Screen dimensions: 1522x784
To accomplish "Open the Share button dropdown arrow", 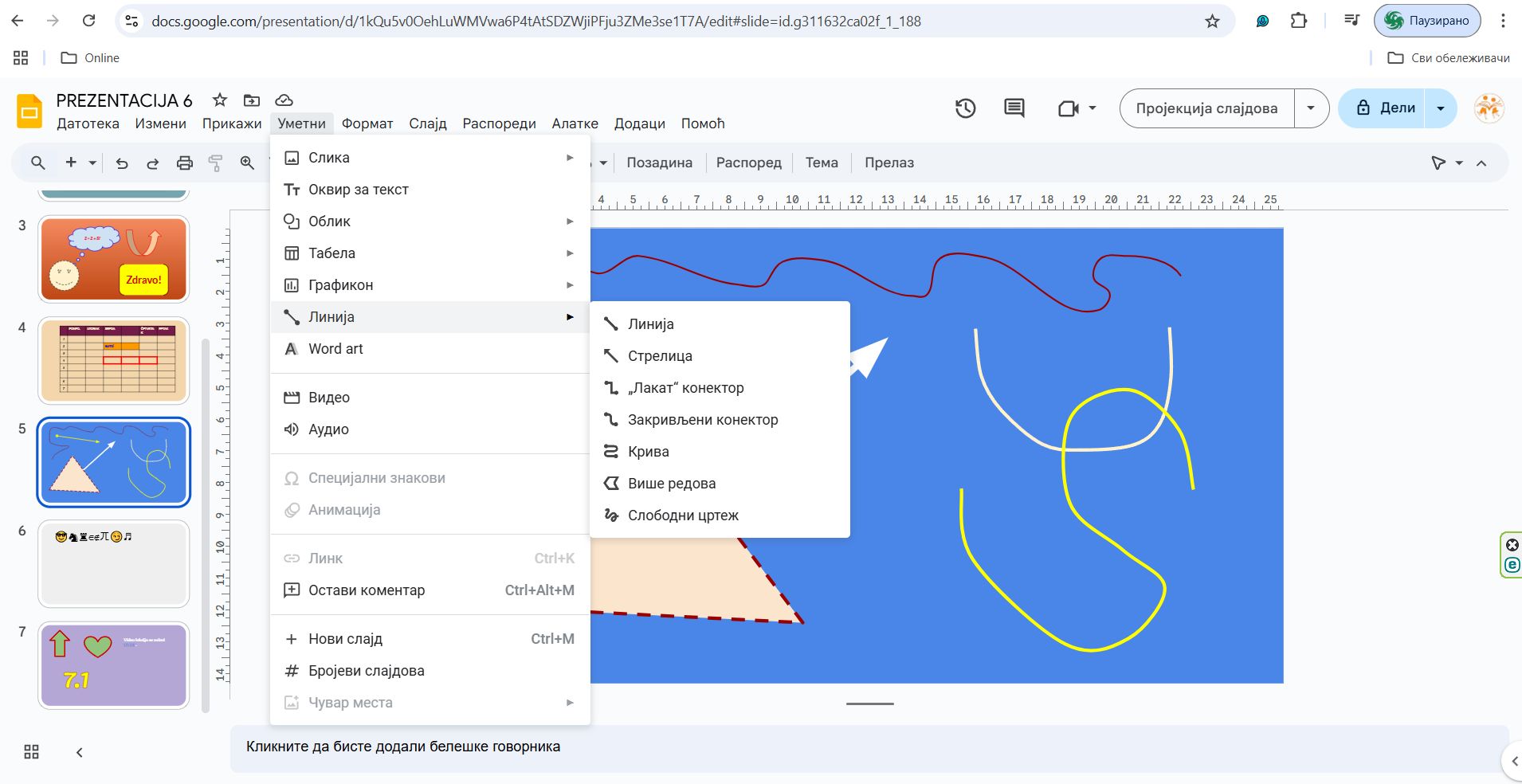I will (x=1441, y=108).
